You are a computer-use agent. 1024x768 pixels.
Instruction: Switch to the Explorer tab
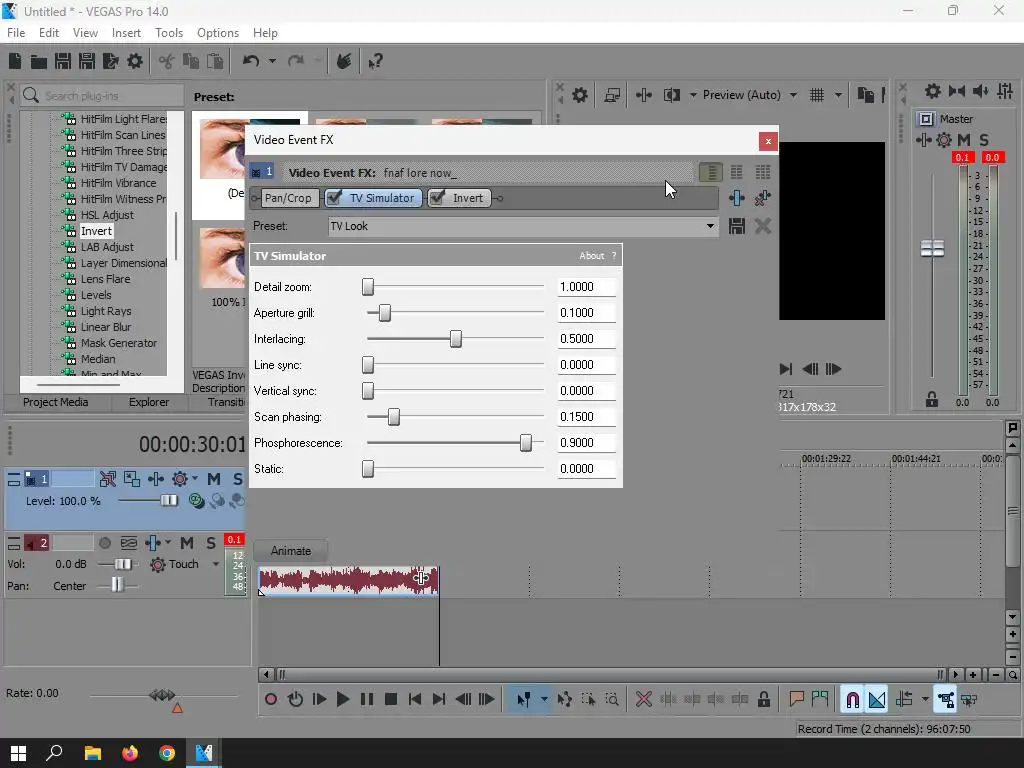click(148, 402)
